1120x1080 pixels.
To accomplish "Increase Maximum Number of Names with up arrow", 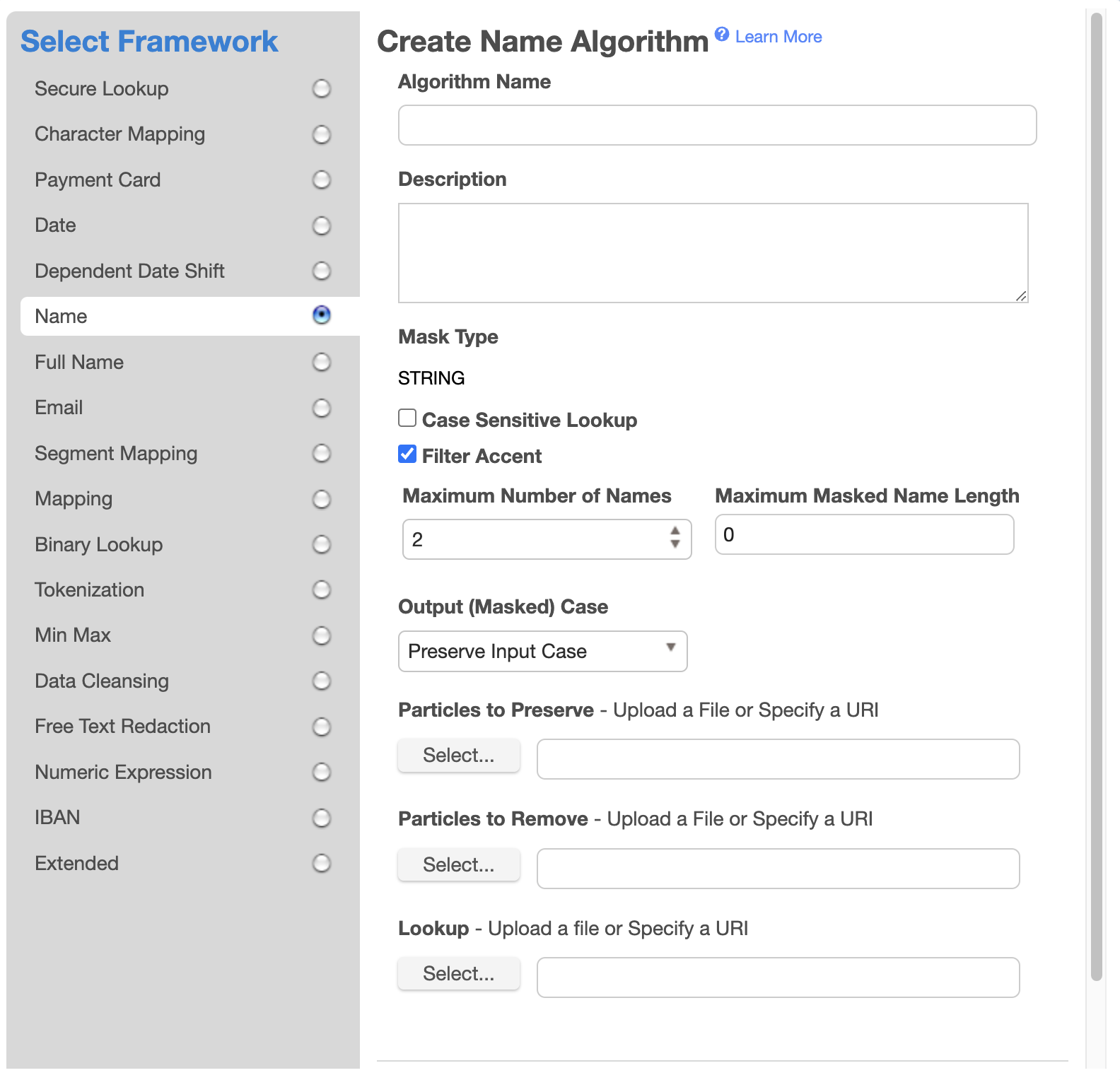I will [675, 532].
